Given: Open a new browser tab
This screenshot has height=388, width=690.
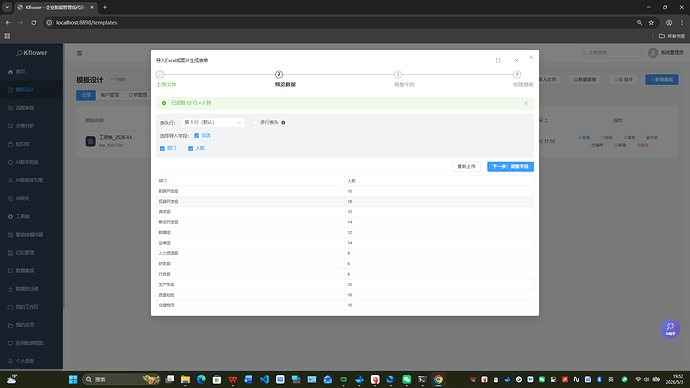Looking at the screenshot, I should point(105,7).
